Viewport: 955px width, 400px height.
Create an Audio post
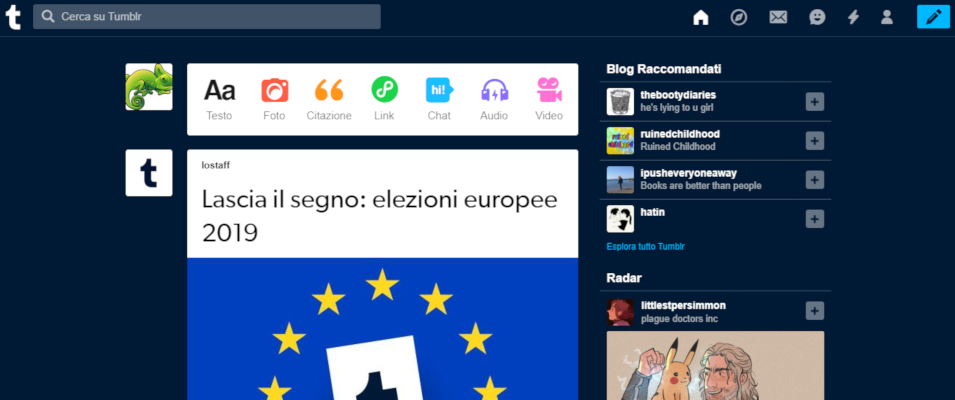(x=494, y=99)
